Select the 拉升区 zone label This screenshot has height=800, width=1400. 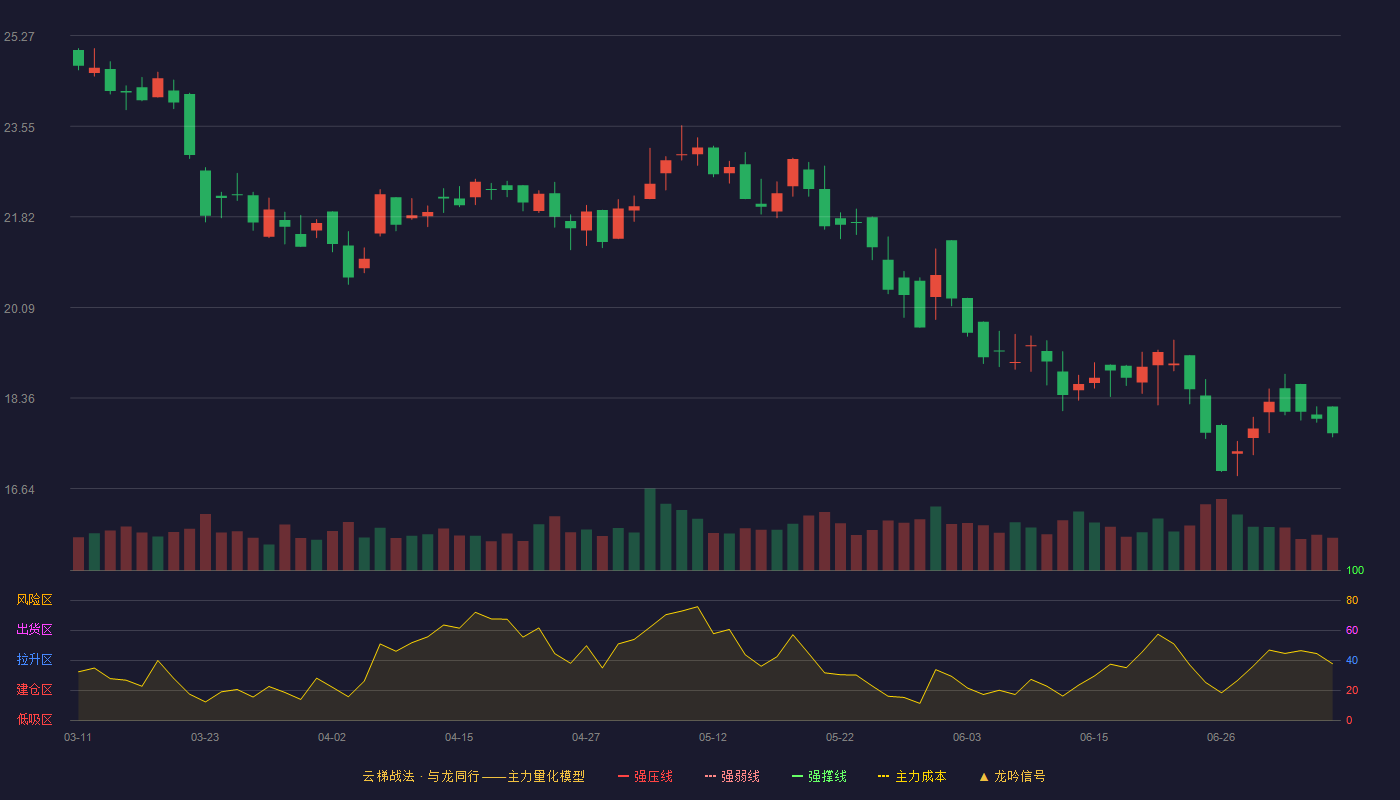click(x=34, y=660)
